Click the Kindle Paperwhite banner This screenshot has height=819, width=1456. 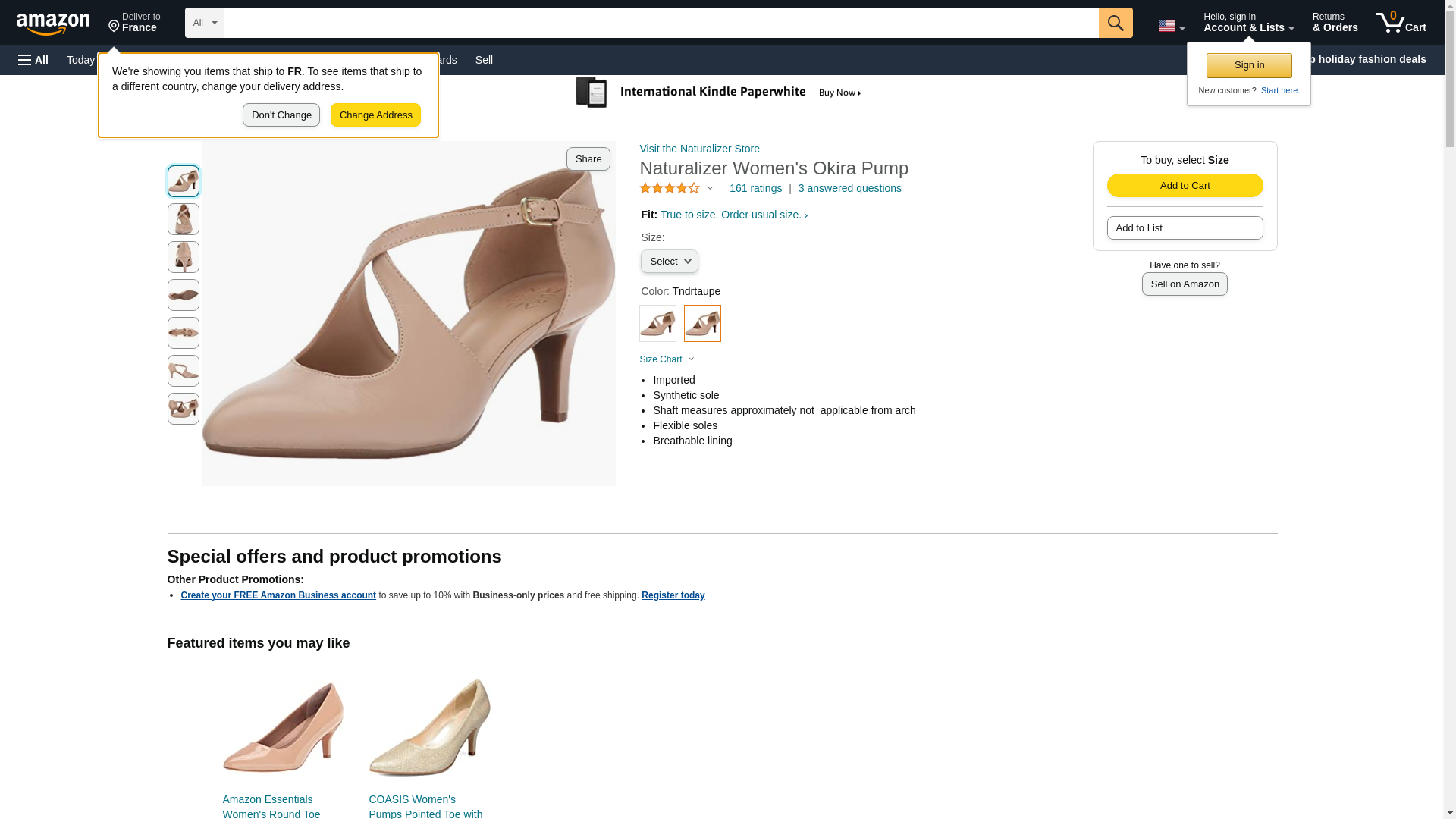[720, 93]
